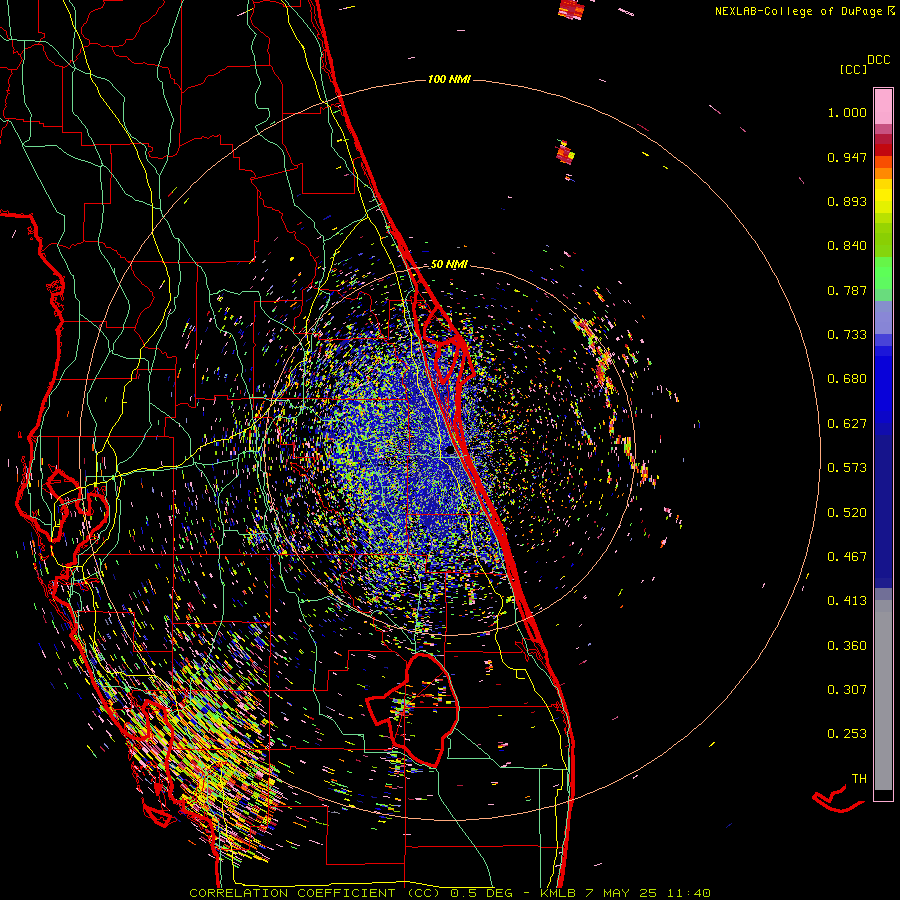This screenshot has width=900, height=900.
Task: Click the 0.573 scale value
Action: (x=847, y=468)
